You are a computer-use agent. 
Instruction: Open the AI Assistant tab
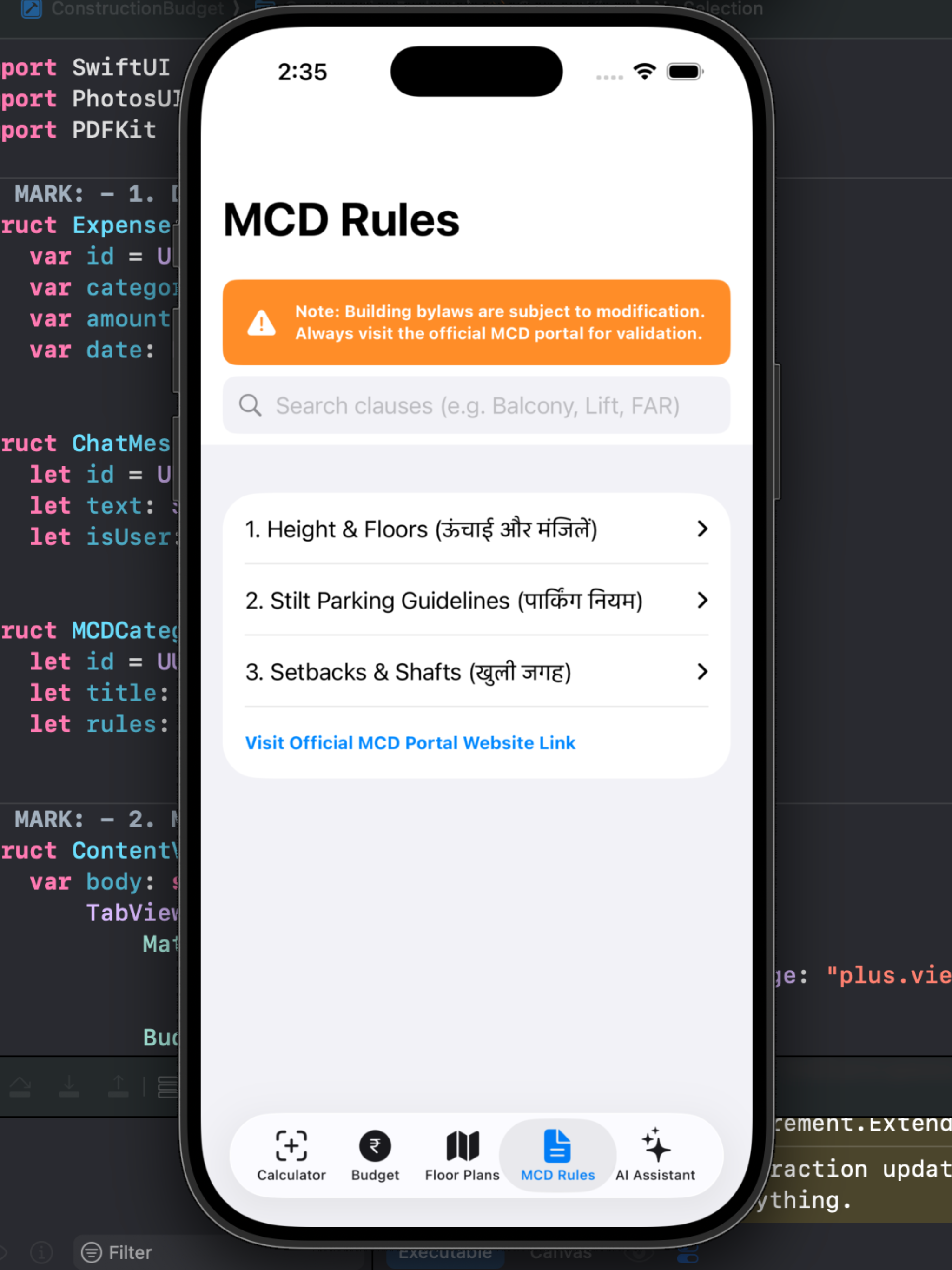click(655, 1155)
